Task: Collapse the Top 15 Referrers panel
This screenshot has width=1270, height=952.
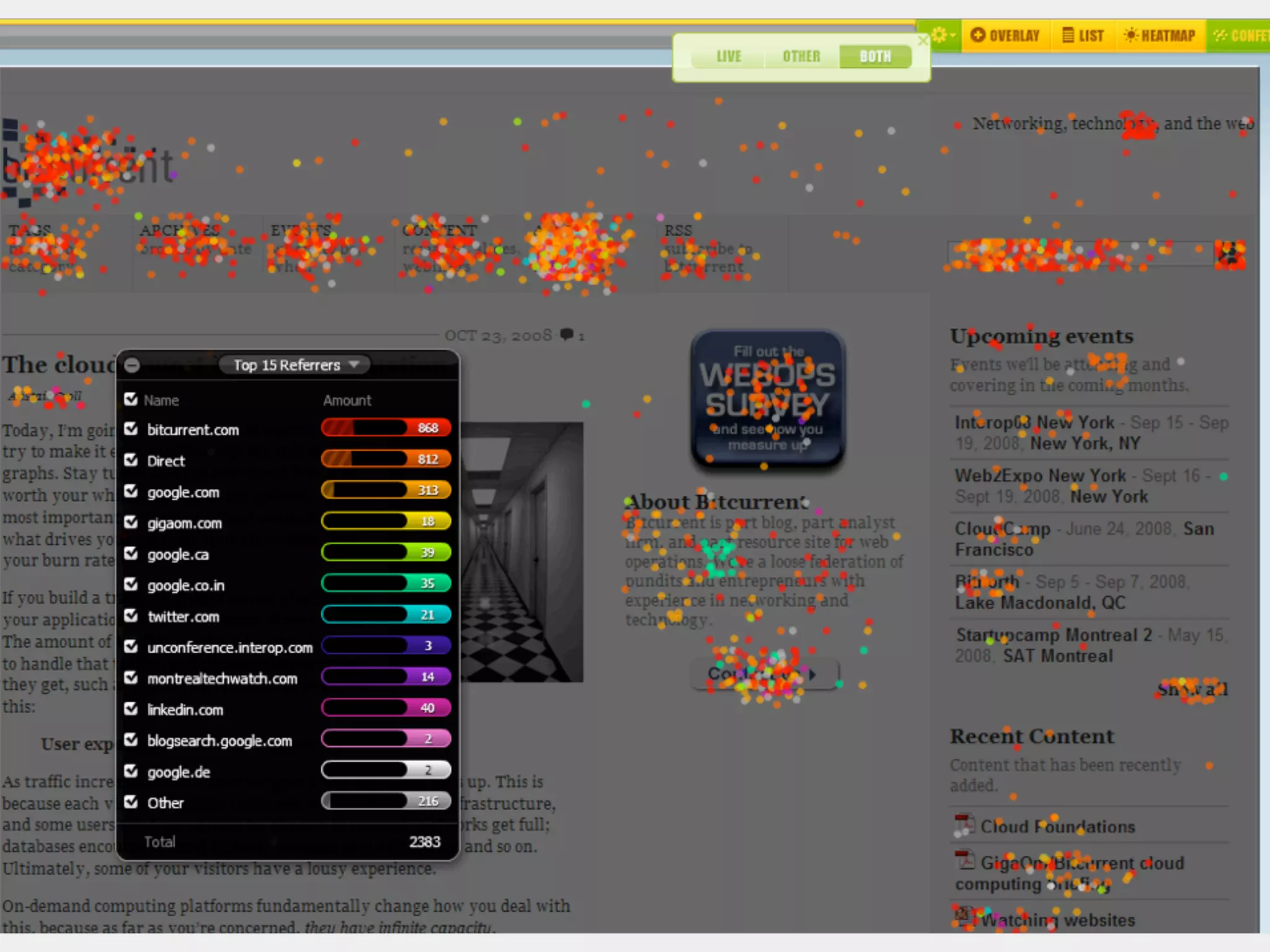Action: (132, 365)
